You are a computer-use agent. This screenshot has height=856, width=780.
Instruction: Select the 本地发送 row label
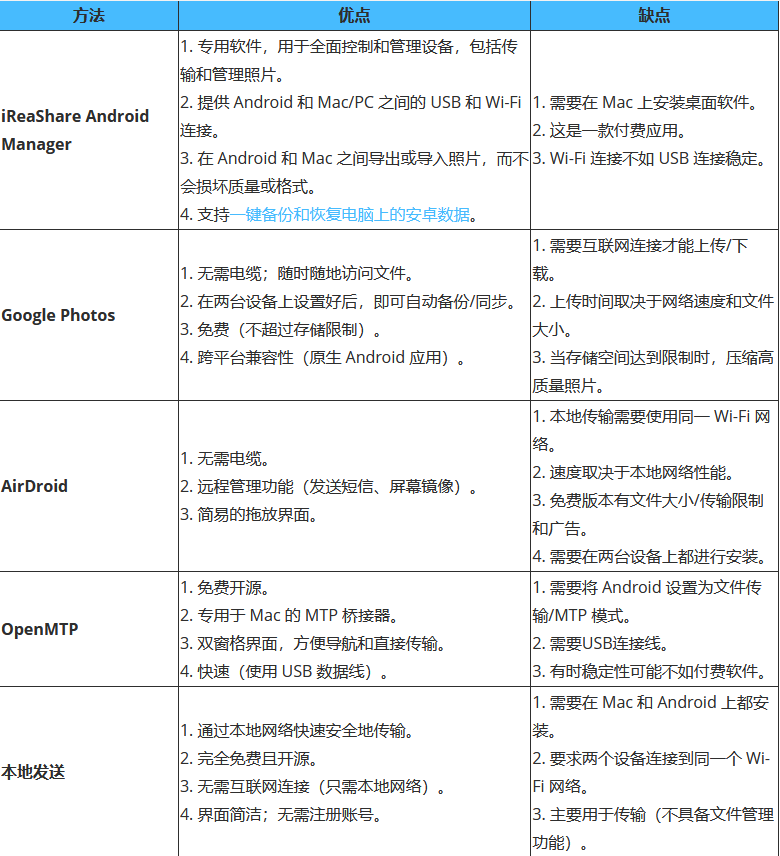click(x=33, y=772)
